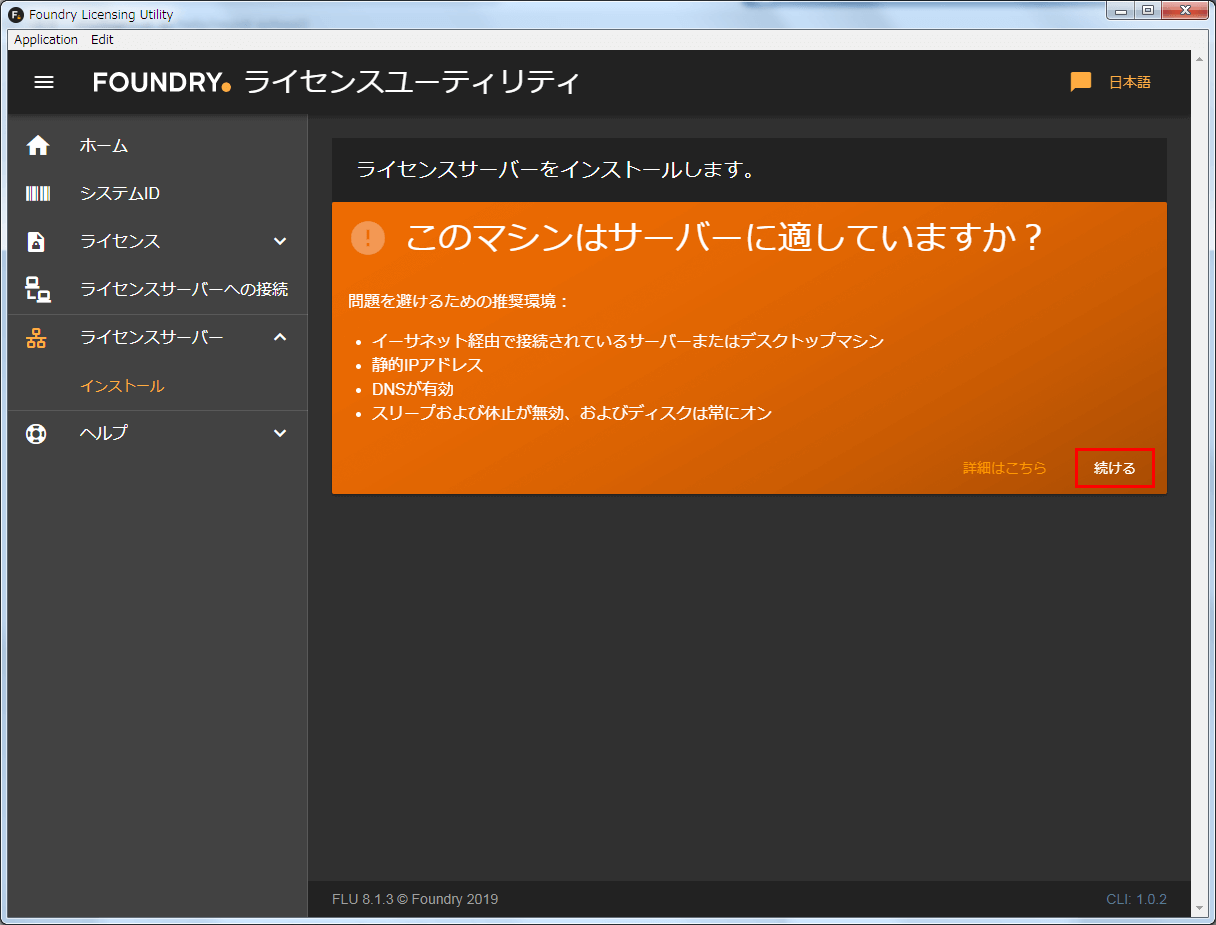Click the up arrow of vertical scrollbar
This screenshot has height=925, width=1216.
click(x=1200, y=58)
